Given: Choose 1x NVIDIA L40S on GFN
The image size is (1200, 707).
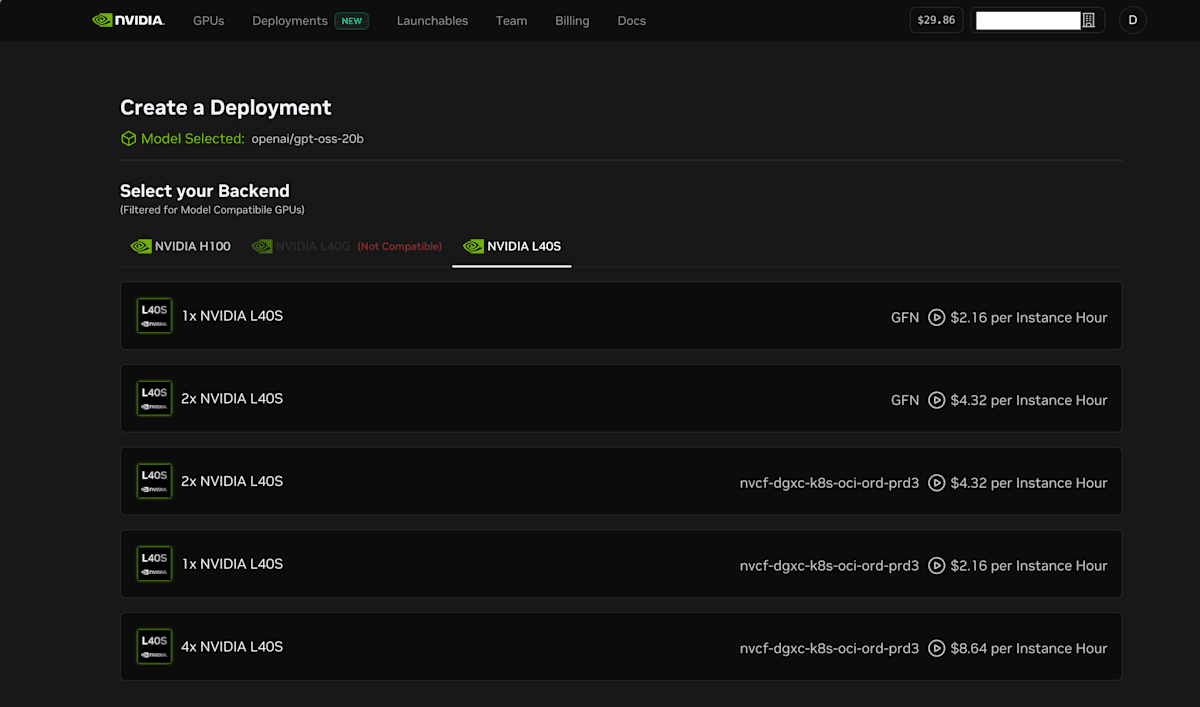Looking at the screenshot, I should click(x=621, y=316).
